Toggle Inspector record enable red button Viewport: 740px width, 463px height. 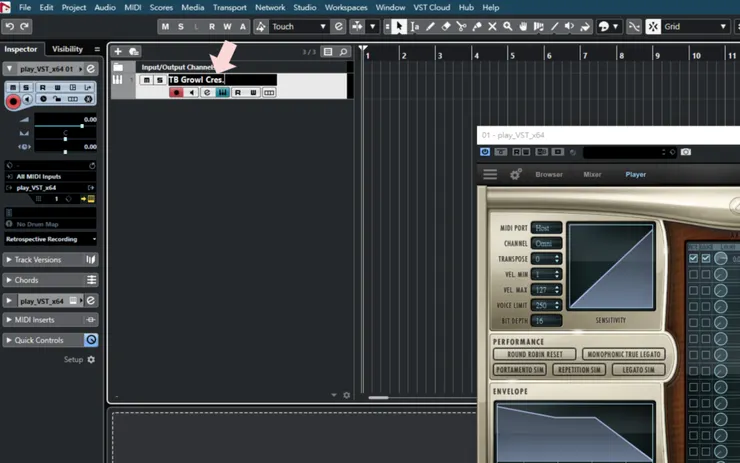13,101
